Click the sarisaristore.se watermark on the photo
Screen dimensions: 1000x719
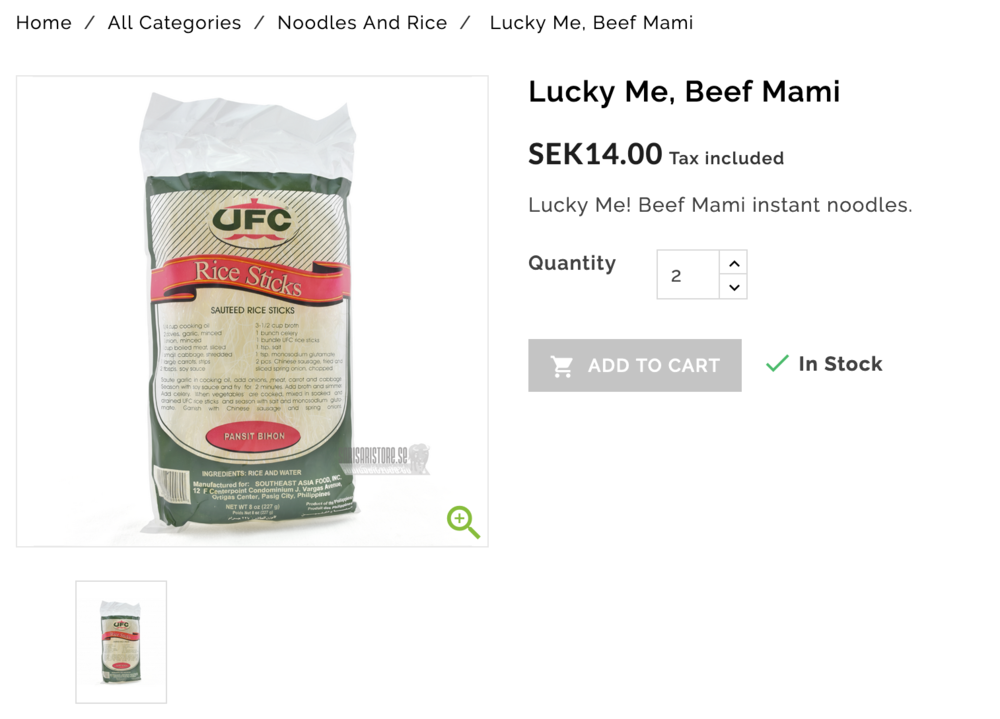[388, 459]
